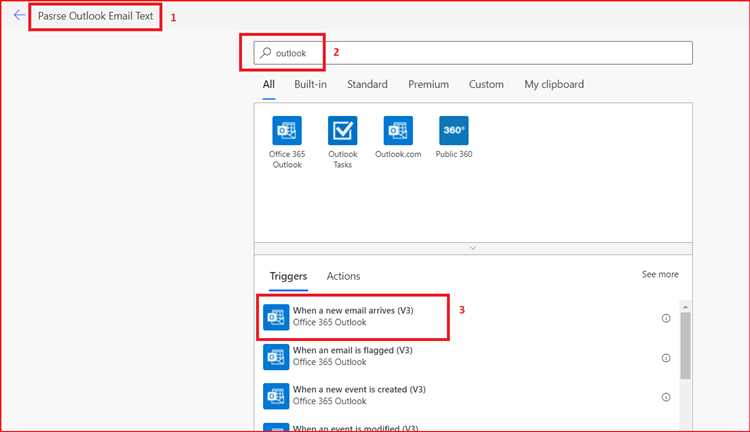
Task: View the My clipboard tab
Action: click(554, 84)
